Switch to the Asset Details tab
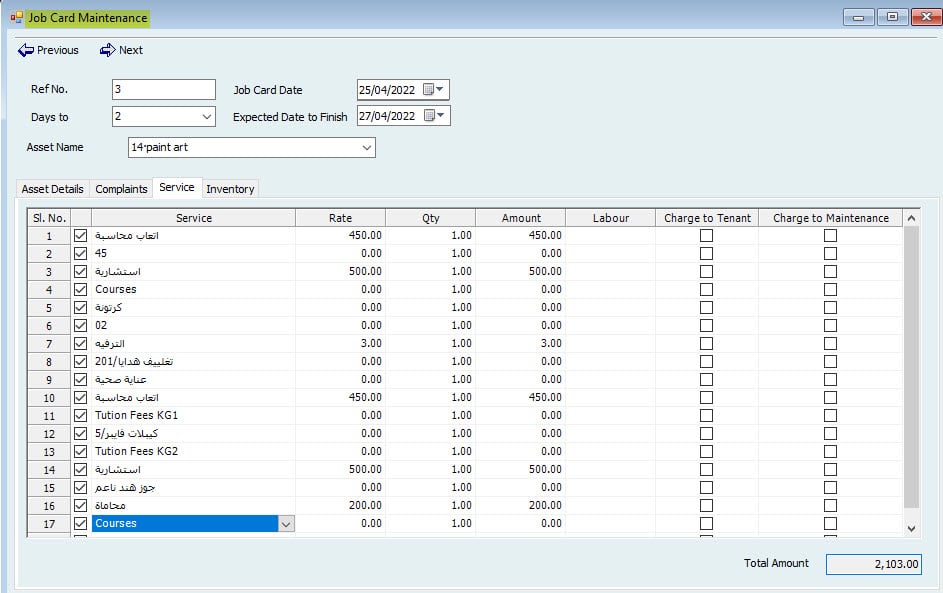This screenshot has width=943, height=593. (53, 189)
